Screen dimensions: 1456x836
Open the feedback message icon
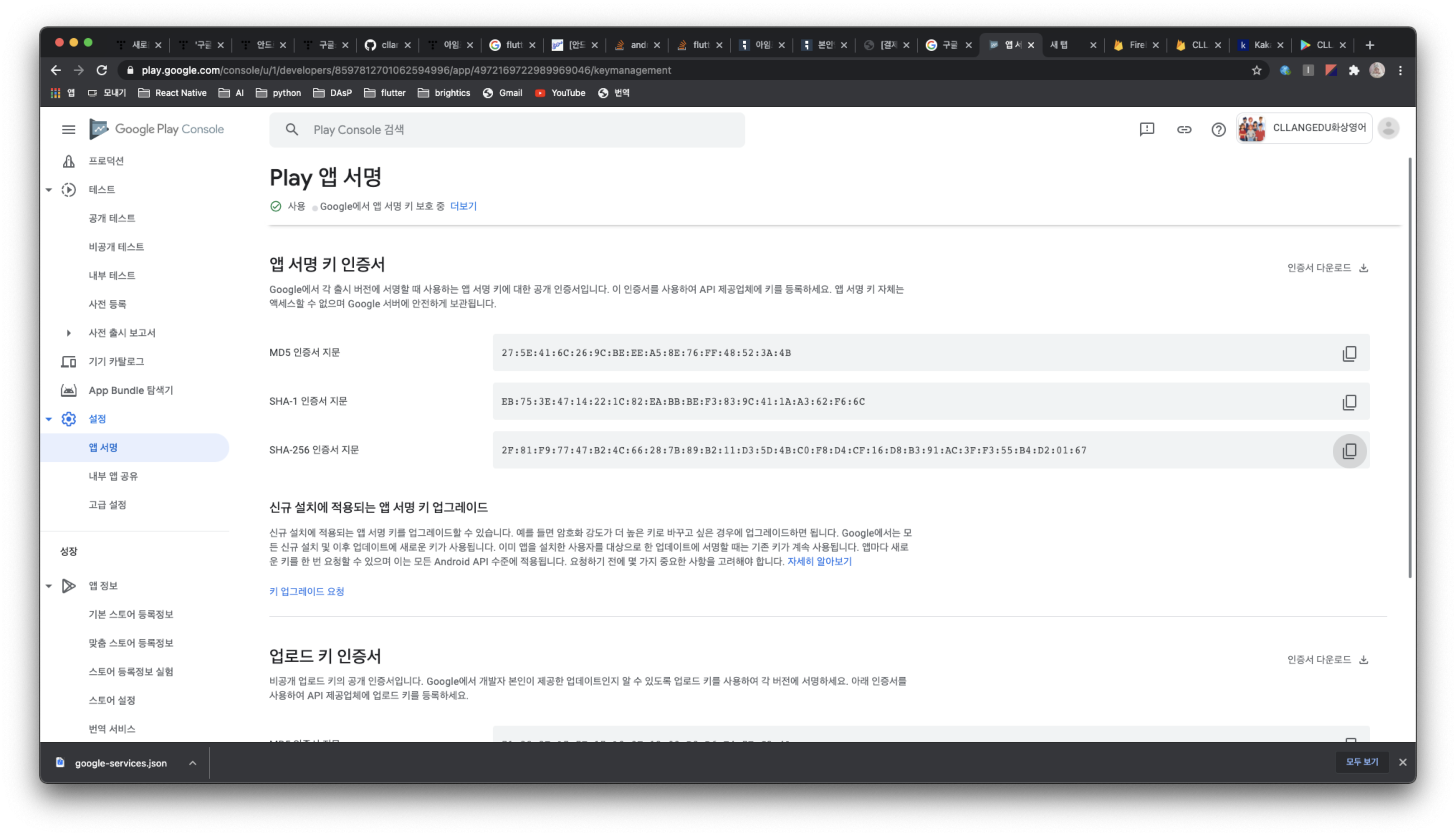[x=1146, y=129]
